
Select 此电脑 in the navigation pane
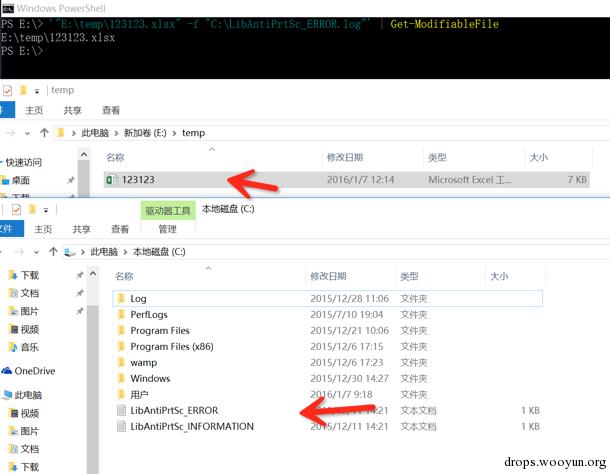coord(23,395)
